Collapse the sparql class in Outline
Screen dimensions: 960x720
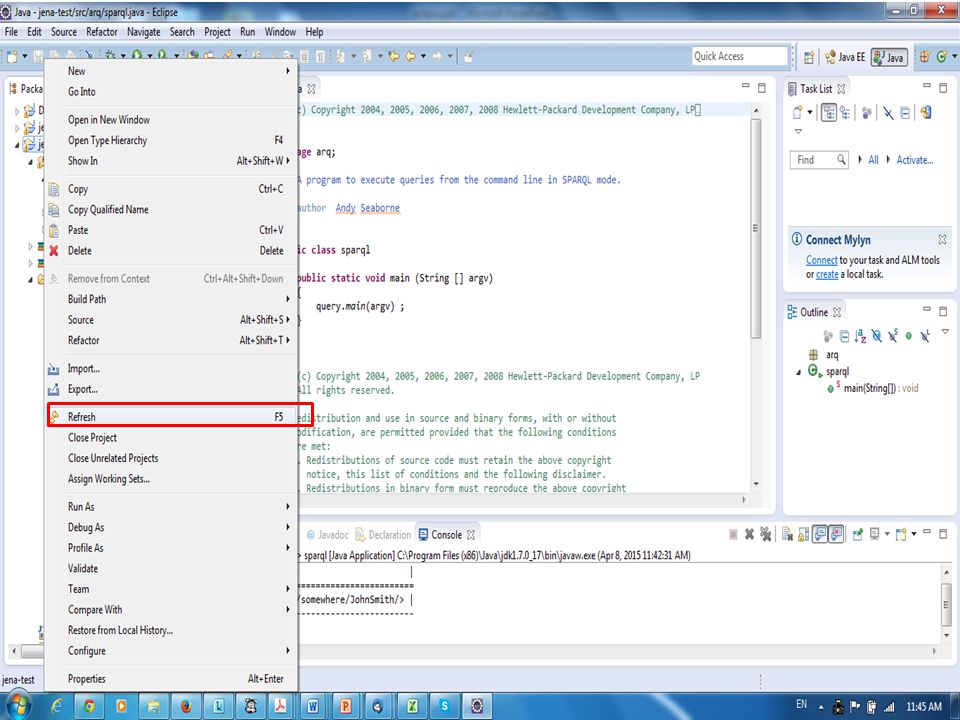tap(798, 372)
